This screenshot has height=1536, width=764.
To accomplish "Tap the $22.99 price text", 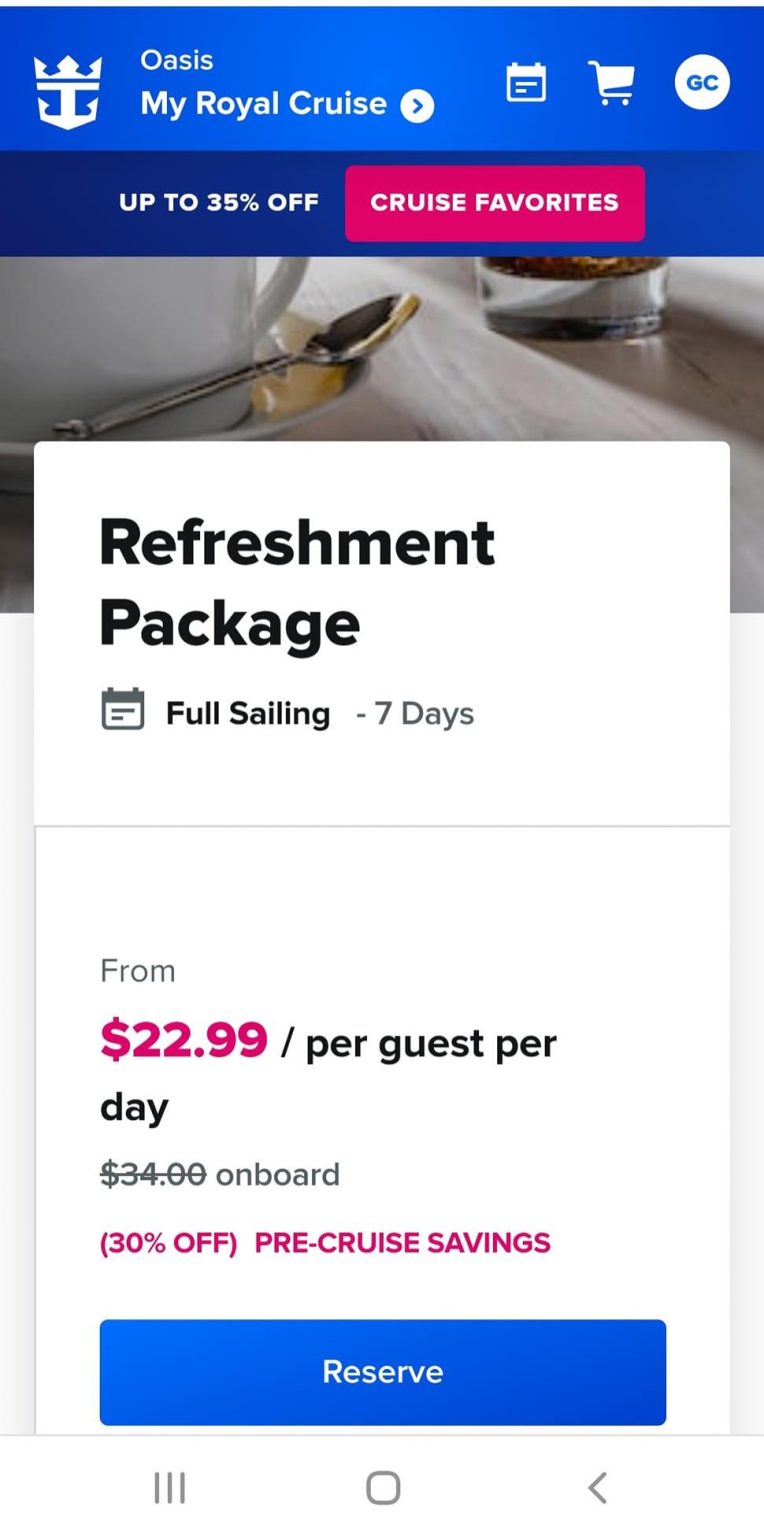I will coord(184,1042).
